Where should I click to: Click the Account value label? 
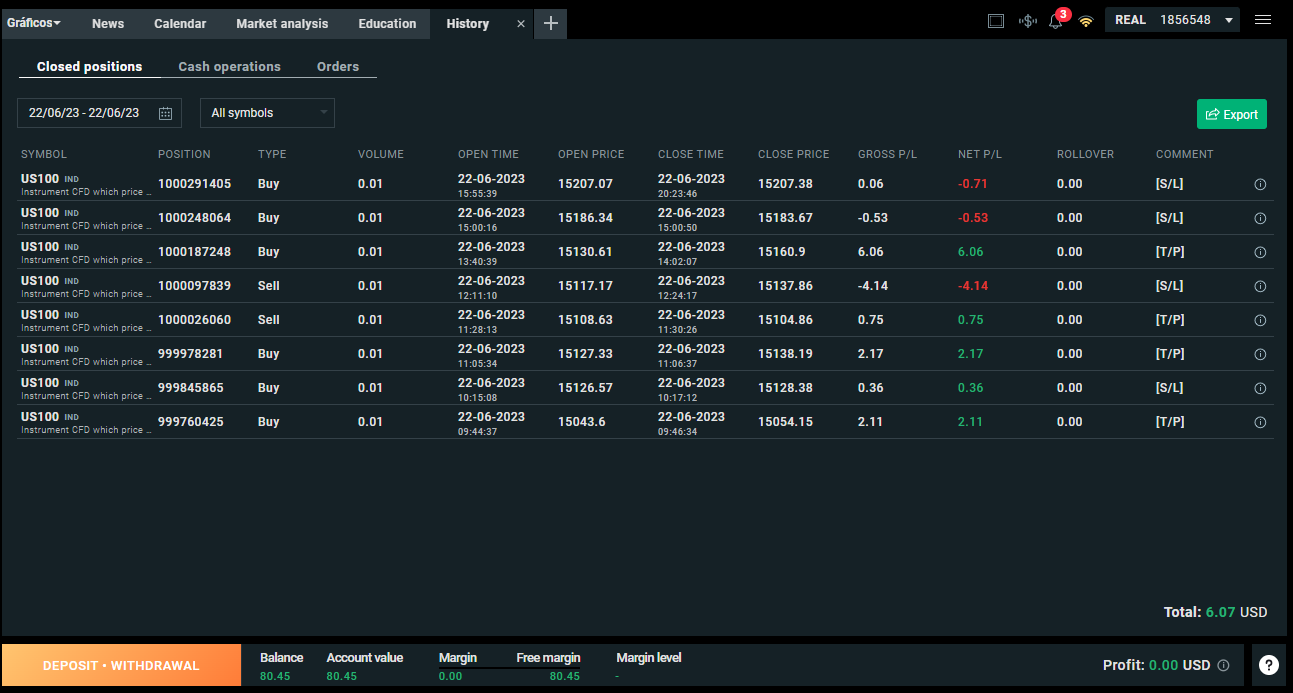tap(365, 658)
